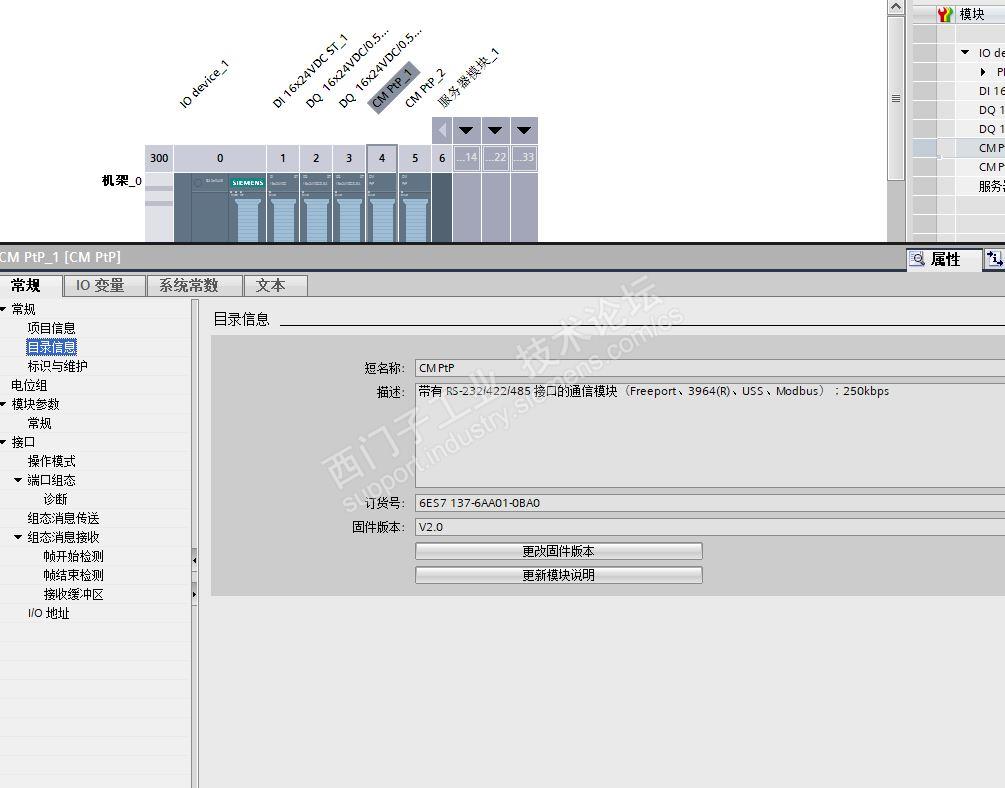Select 电位组 in the tree
The image size is (1005, 788).
[x=29, y=385]
